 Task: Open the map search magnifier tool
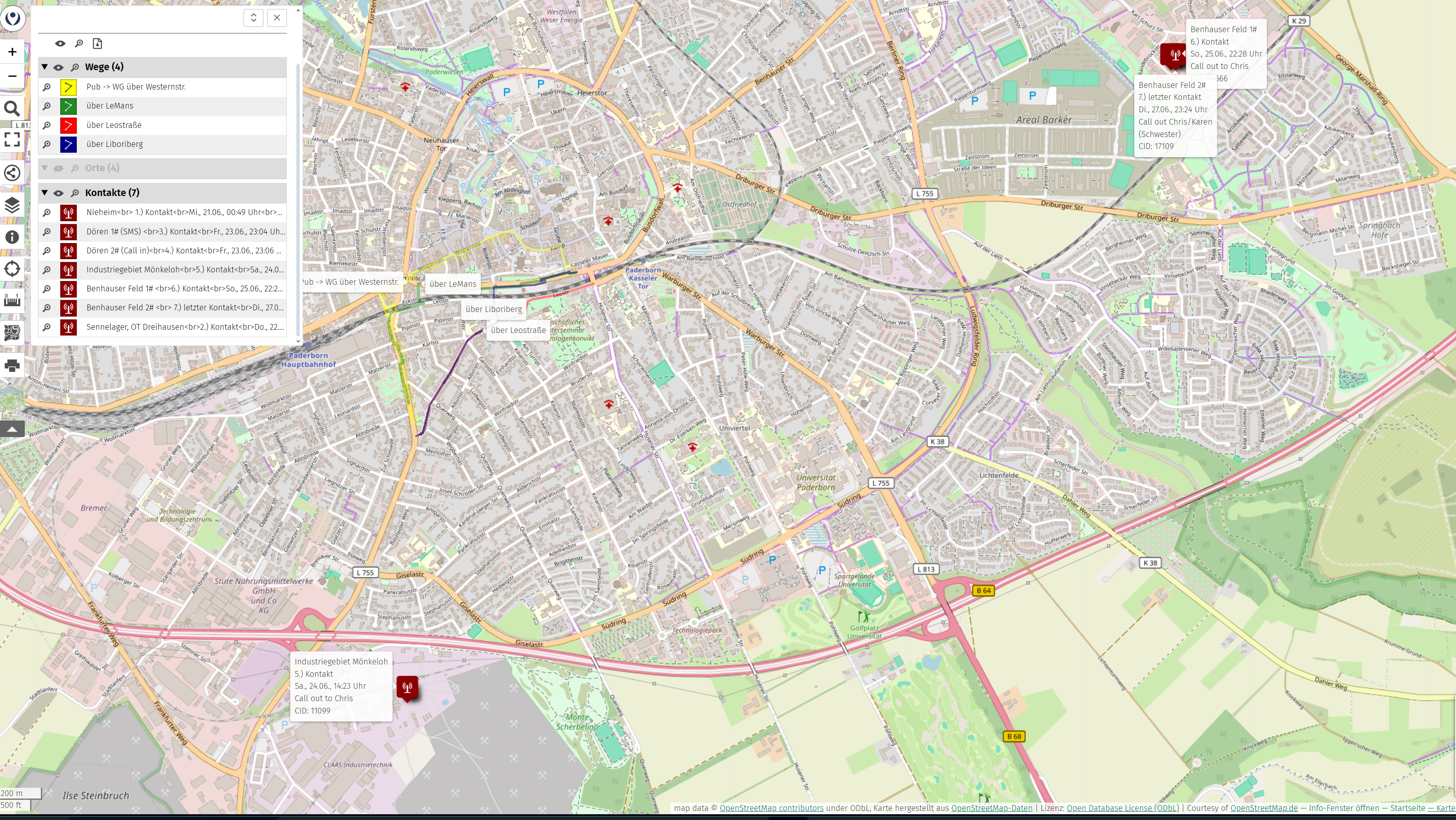point(12,109)
